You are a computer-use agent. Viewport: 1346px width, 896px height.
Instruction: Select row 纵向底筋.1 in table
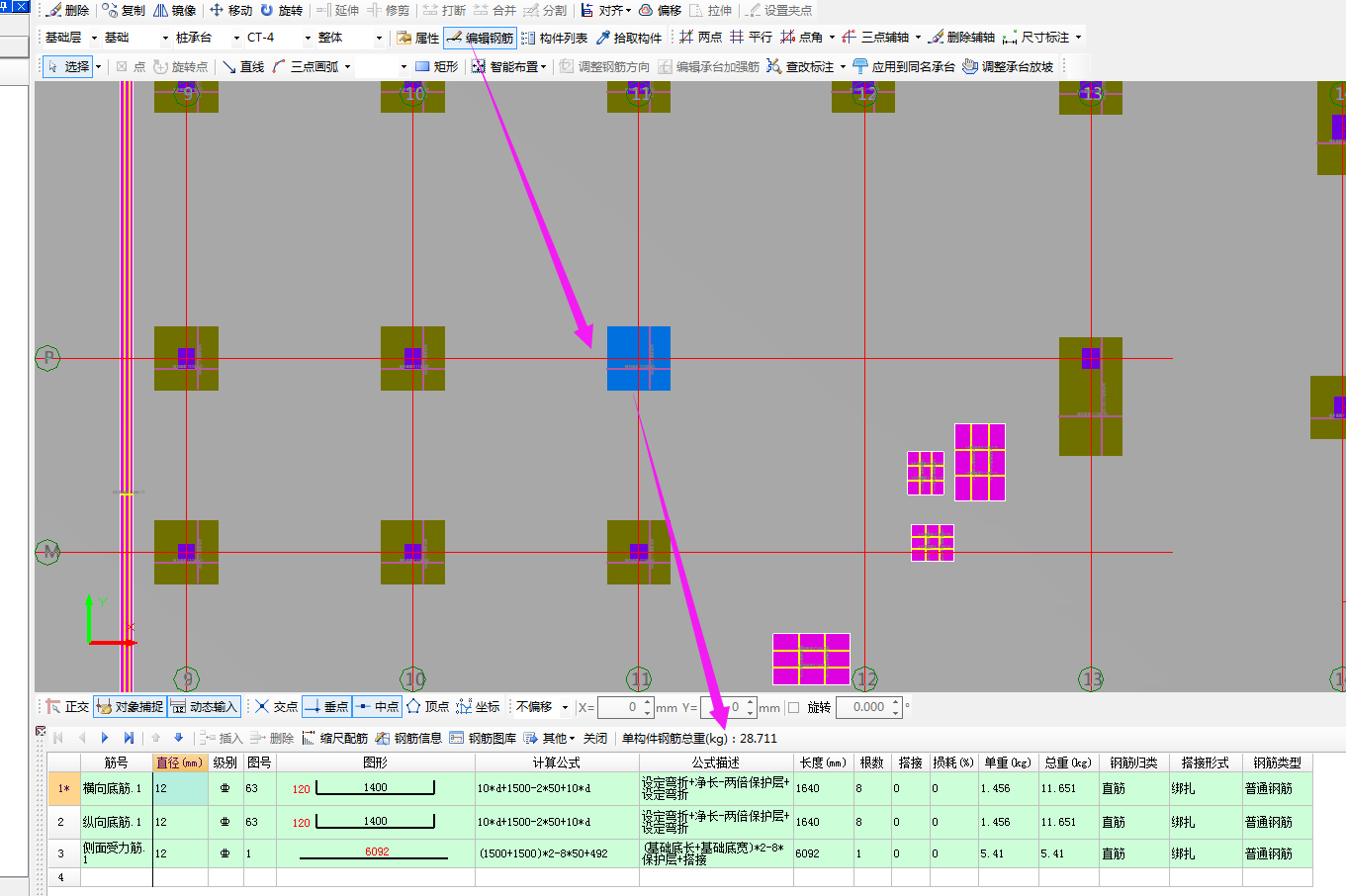pos(679,822)
